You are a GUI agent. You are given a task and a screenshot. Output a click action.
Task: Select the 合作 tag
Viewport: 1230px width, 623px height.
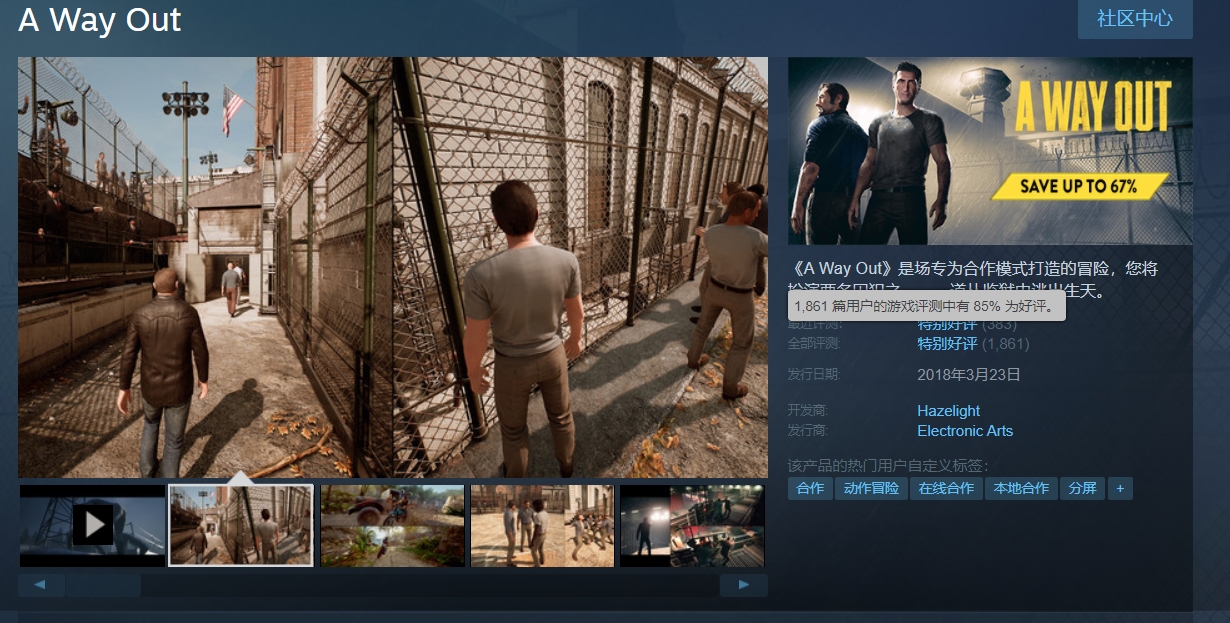click(x=810, y=489)
